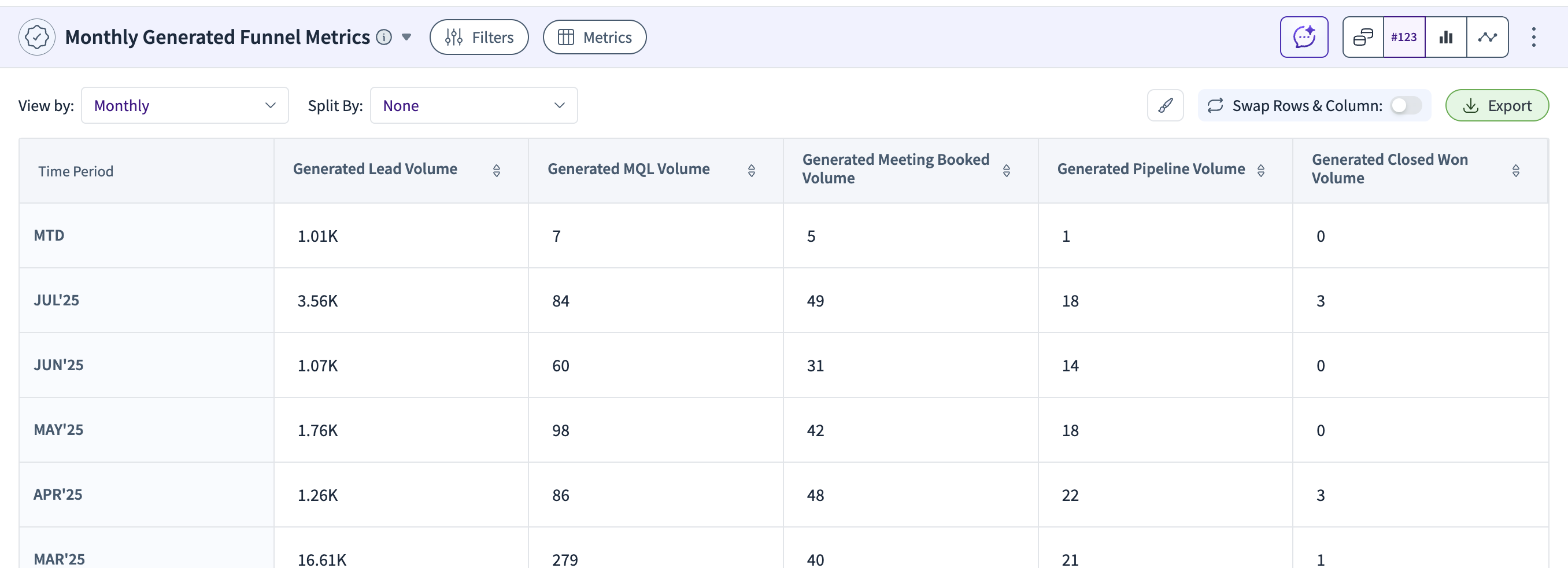Viewport: 1568px width, 568px height.
Task: Switch to bar chart view
Action: tap(1445, 37)
